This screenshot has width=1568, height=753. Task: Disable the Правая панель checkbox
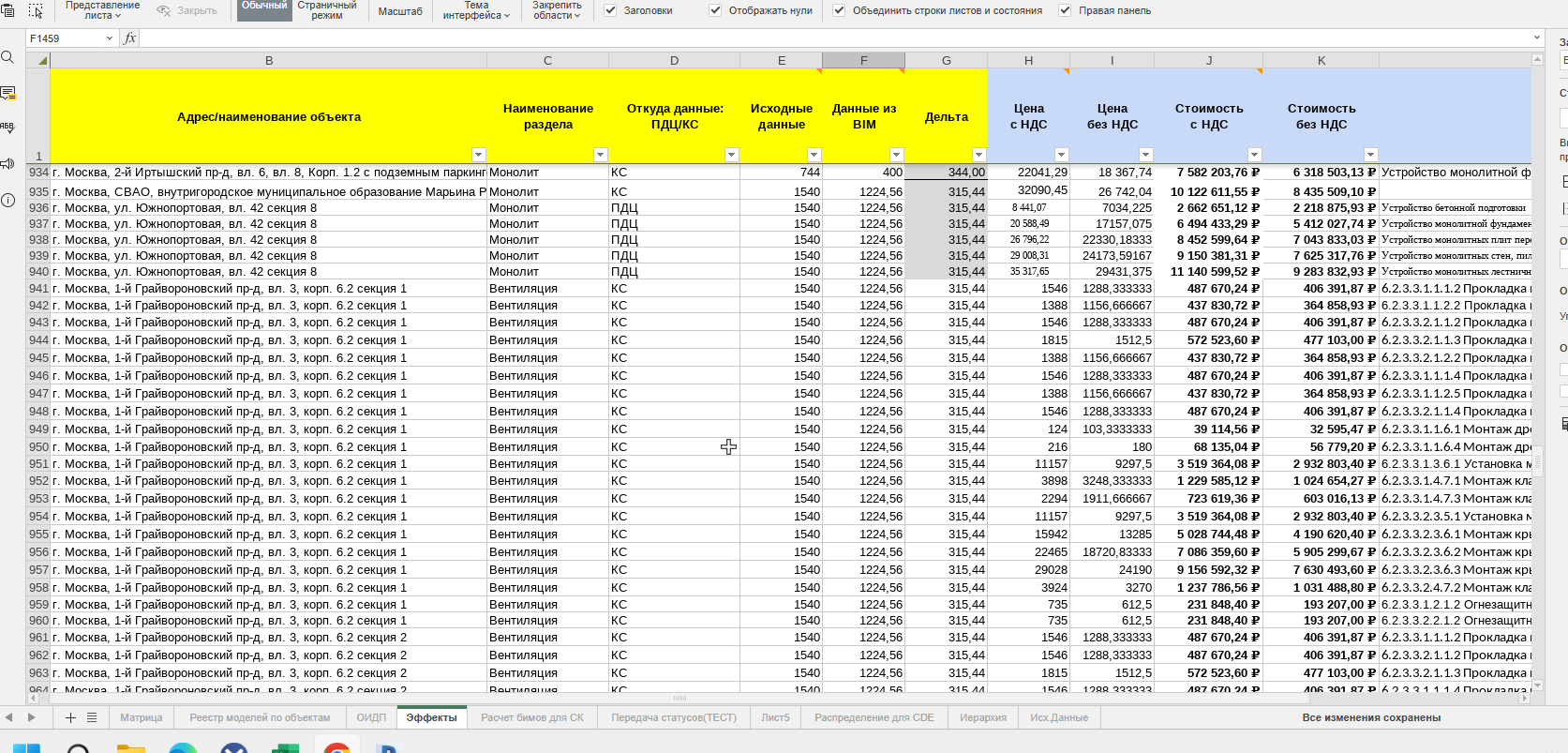click(x=1065, y=10)
